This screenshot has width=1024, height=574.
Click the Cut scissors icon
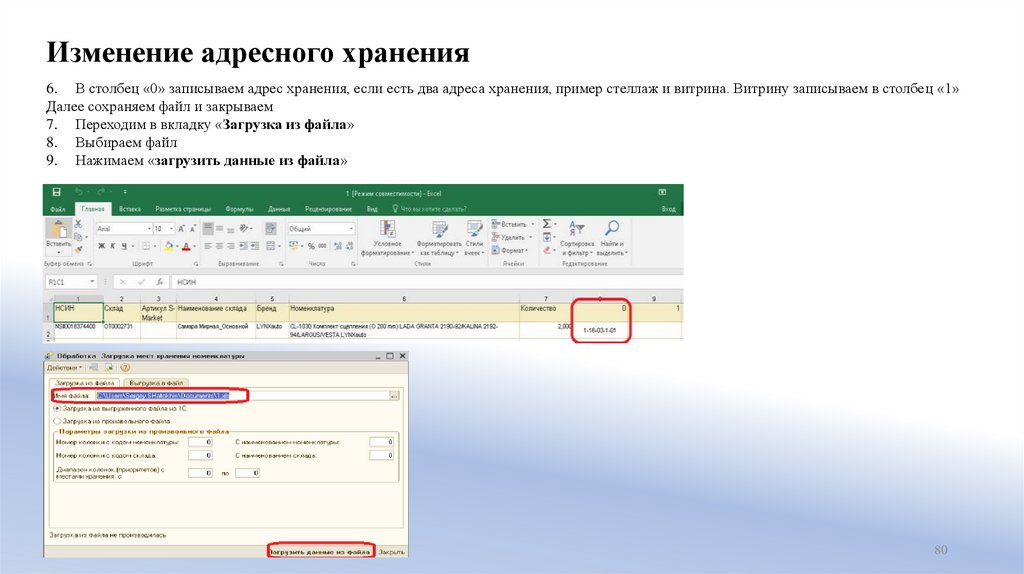[x=78, y=223]
